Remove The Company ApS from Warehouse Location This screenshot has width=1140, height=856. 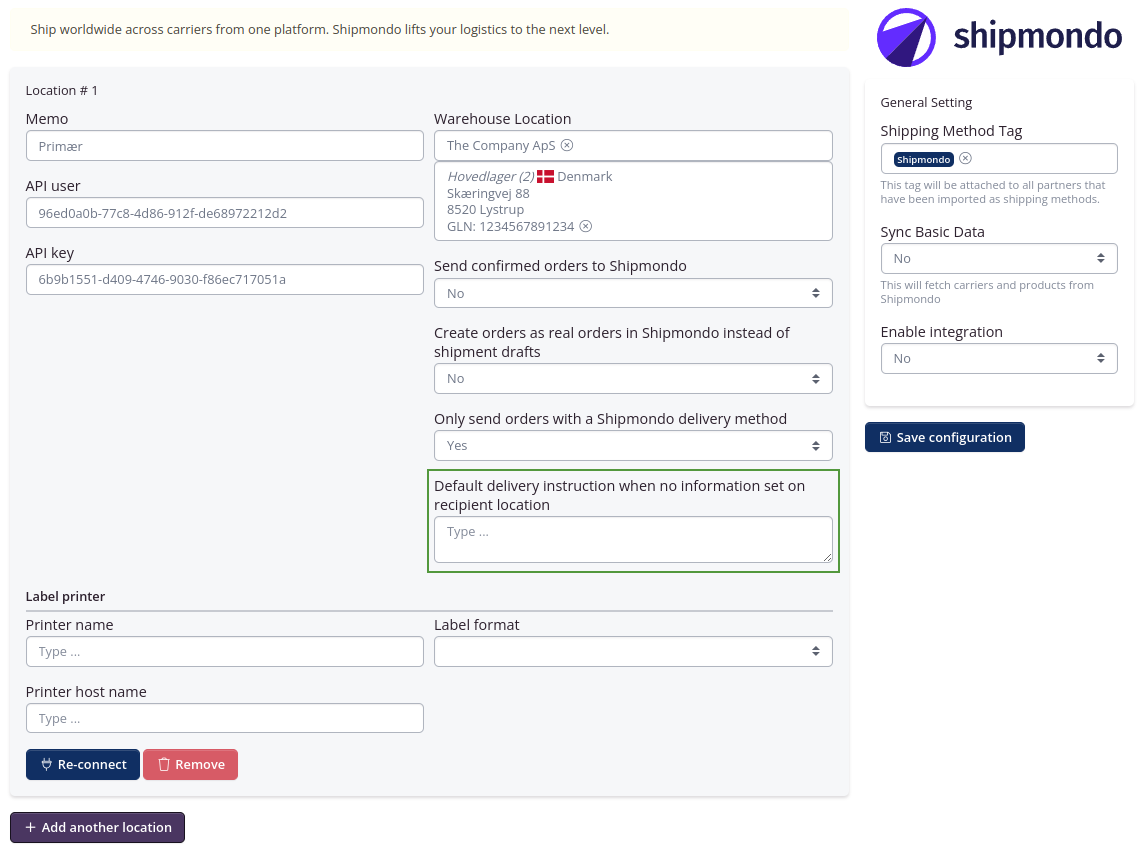[567, 145]
